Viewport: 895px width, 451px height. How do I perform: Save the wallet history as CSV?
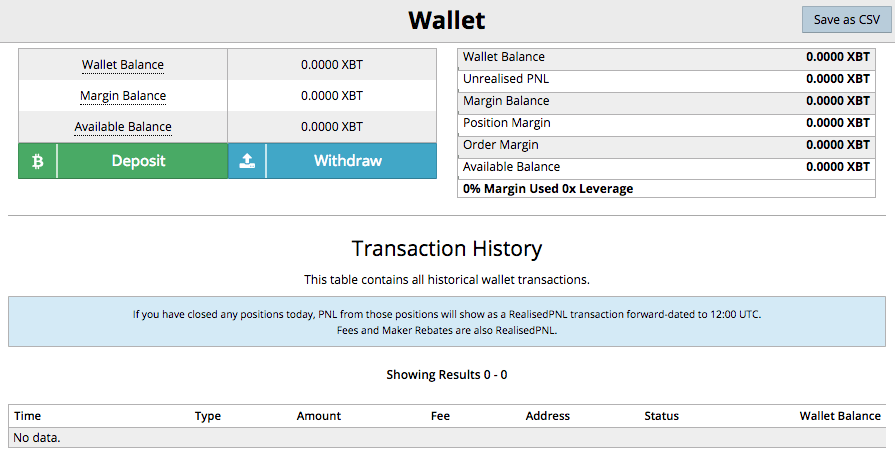tap(846, 19)
